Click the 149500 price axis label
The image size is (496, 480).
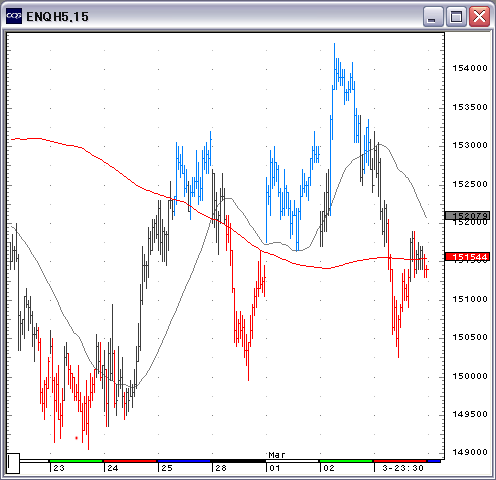(x=470, y=414)
